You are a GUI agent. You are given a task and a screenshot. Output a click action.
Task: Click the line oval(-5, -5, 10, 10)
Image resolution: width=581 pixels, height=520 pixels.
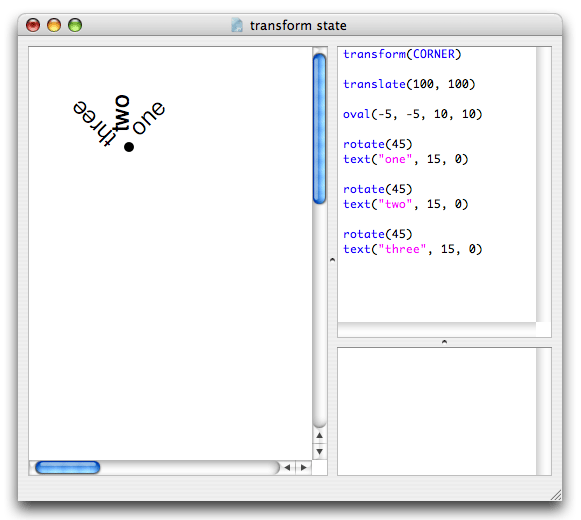(x=412, y=114)
